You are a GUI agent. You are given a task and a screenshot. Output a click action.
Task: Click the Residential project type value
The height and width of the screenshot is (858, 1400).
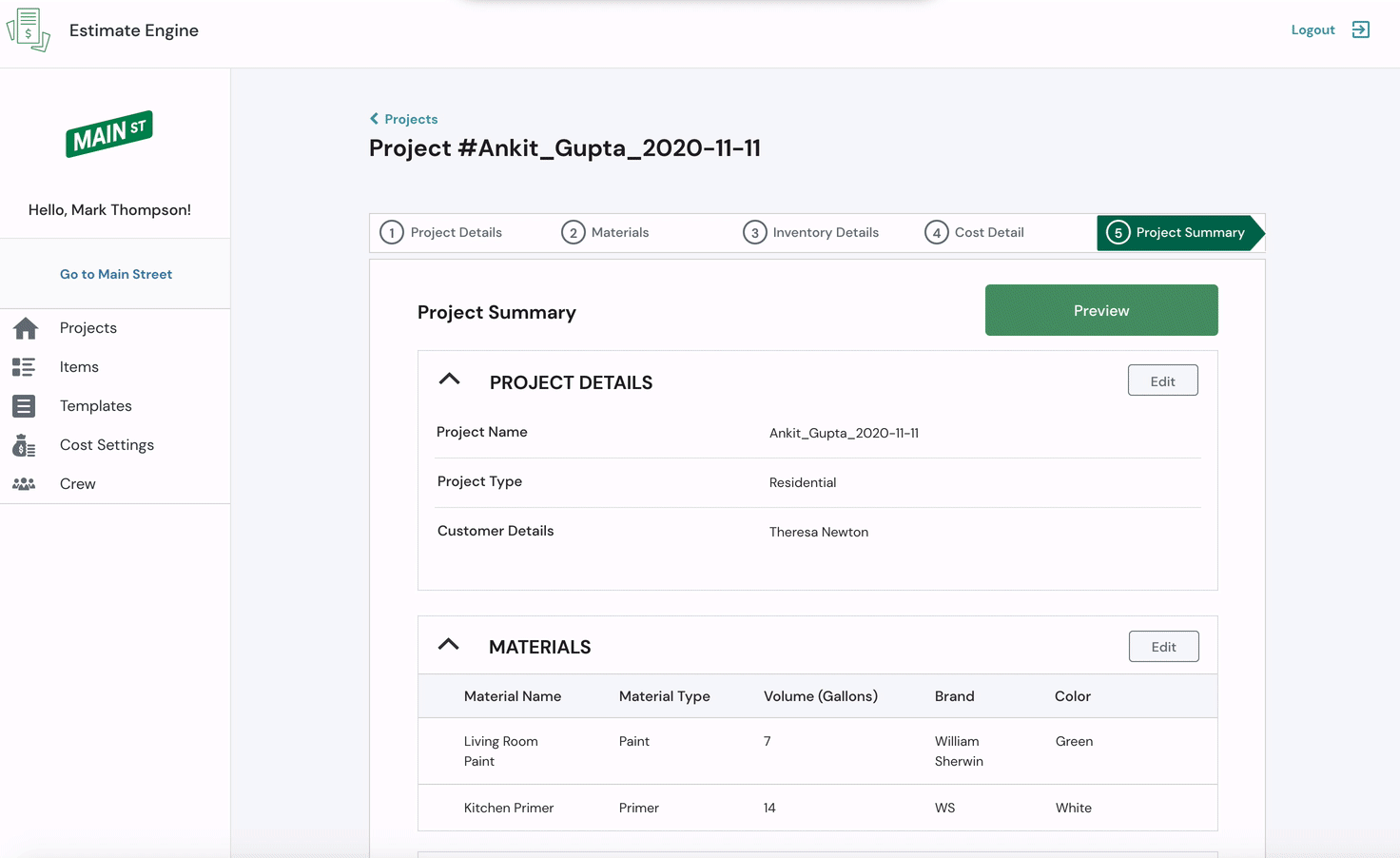[x=803, y=482]
